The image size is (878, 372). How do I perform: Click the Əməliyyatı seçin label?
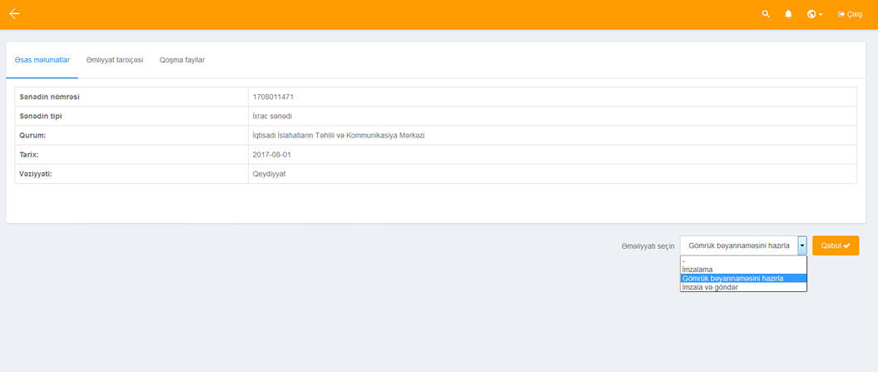click(648, 246)
